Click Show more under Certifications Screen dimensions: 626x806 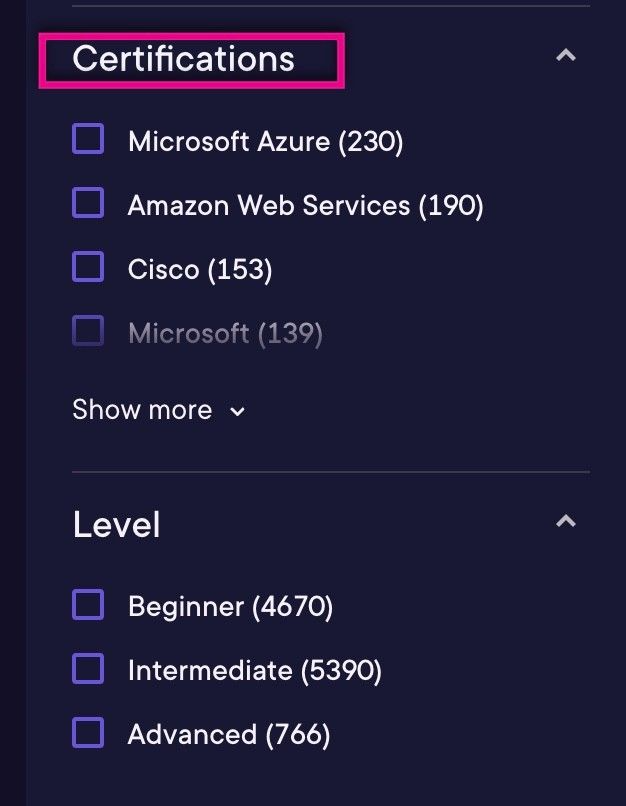click(142, 409)
